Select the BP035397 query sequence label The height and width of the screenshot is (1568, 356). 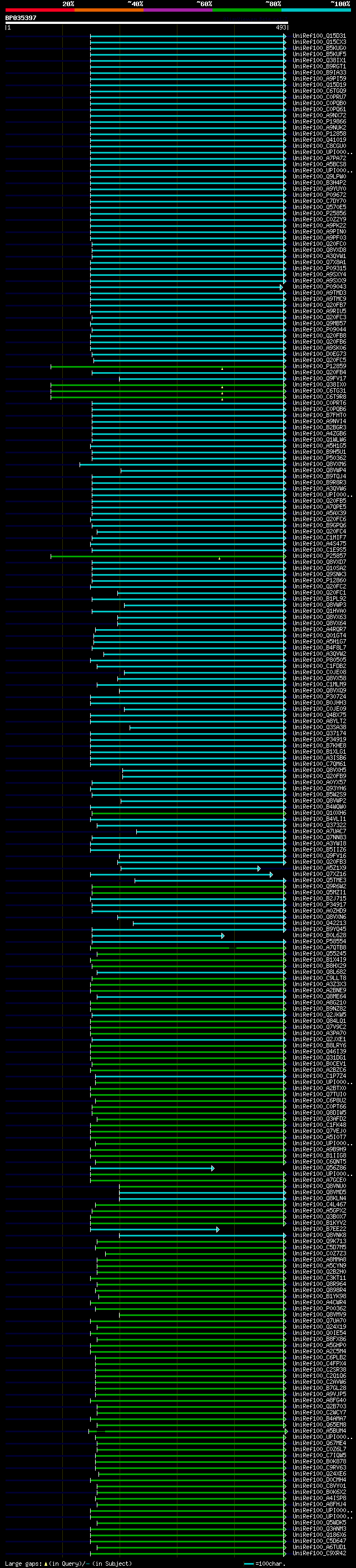pyautogui.click(x=21, y=18)
